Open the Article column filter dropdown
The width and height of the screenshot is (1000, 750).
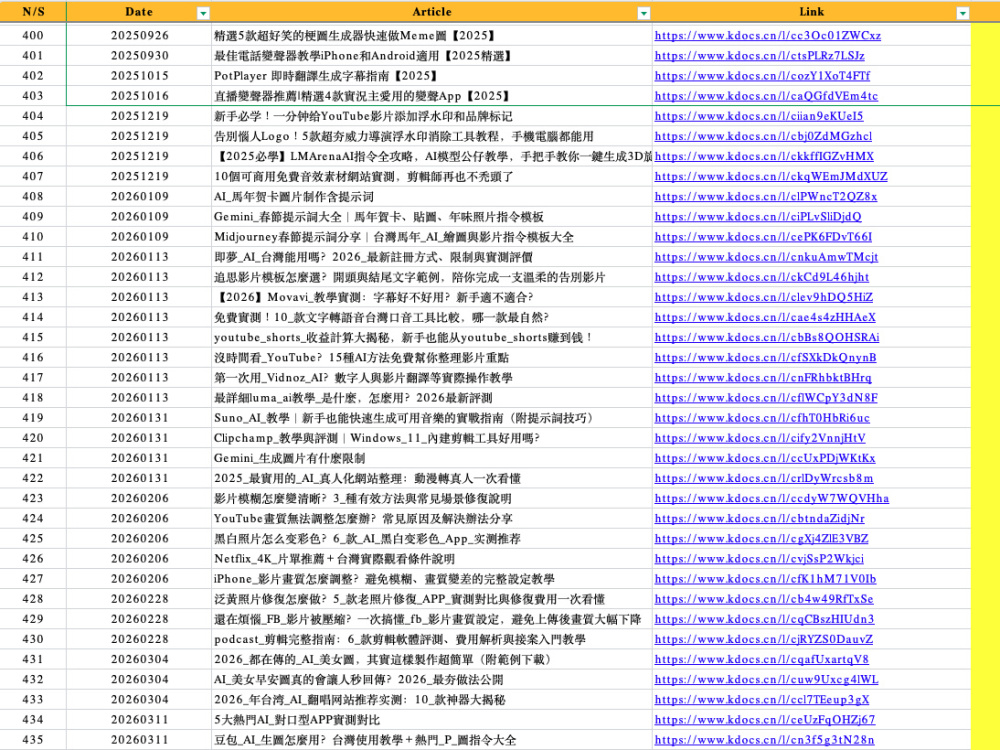click(643, 13)
